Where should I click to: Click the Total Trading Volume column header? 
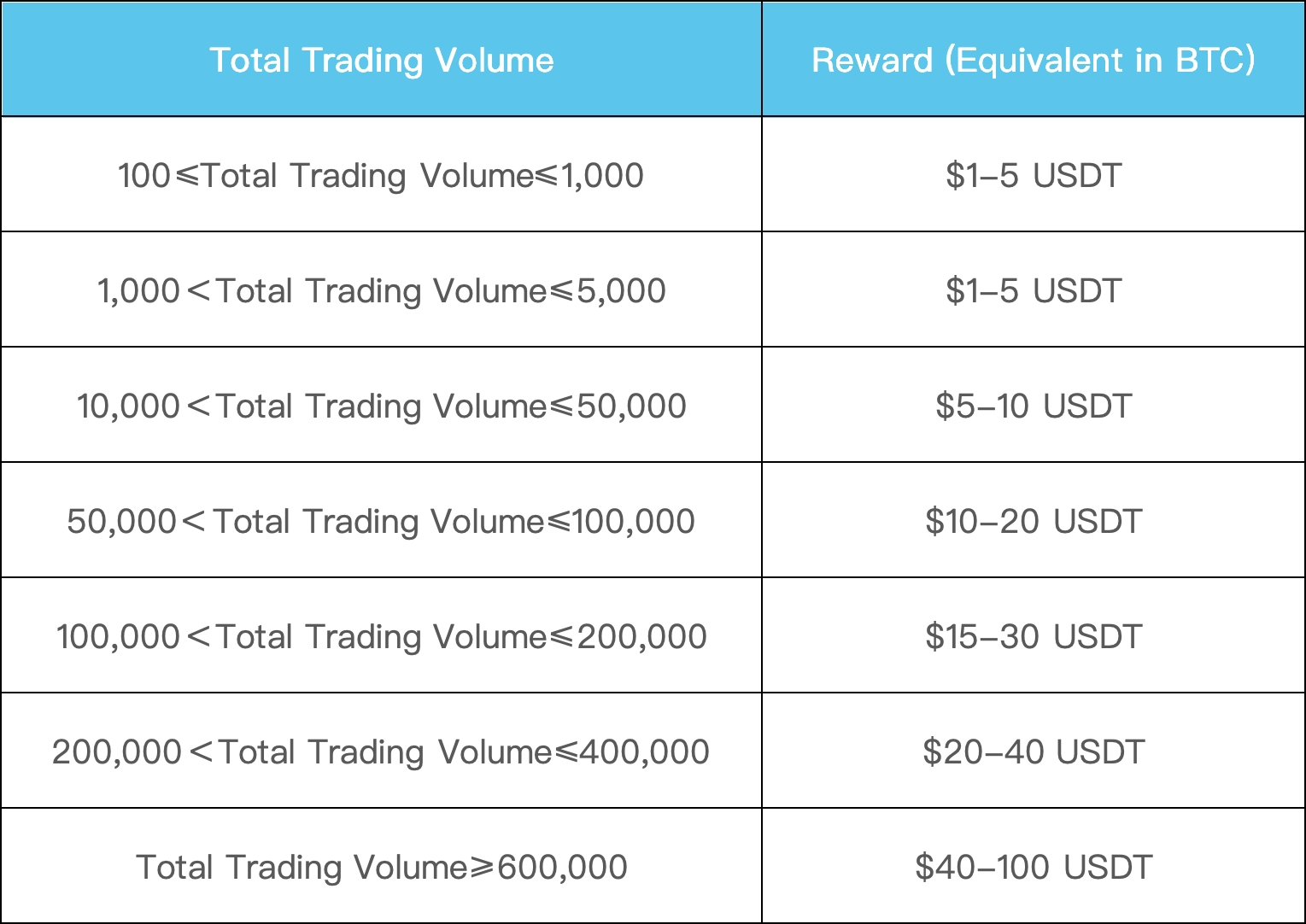[x=381, y=60]
